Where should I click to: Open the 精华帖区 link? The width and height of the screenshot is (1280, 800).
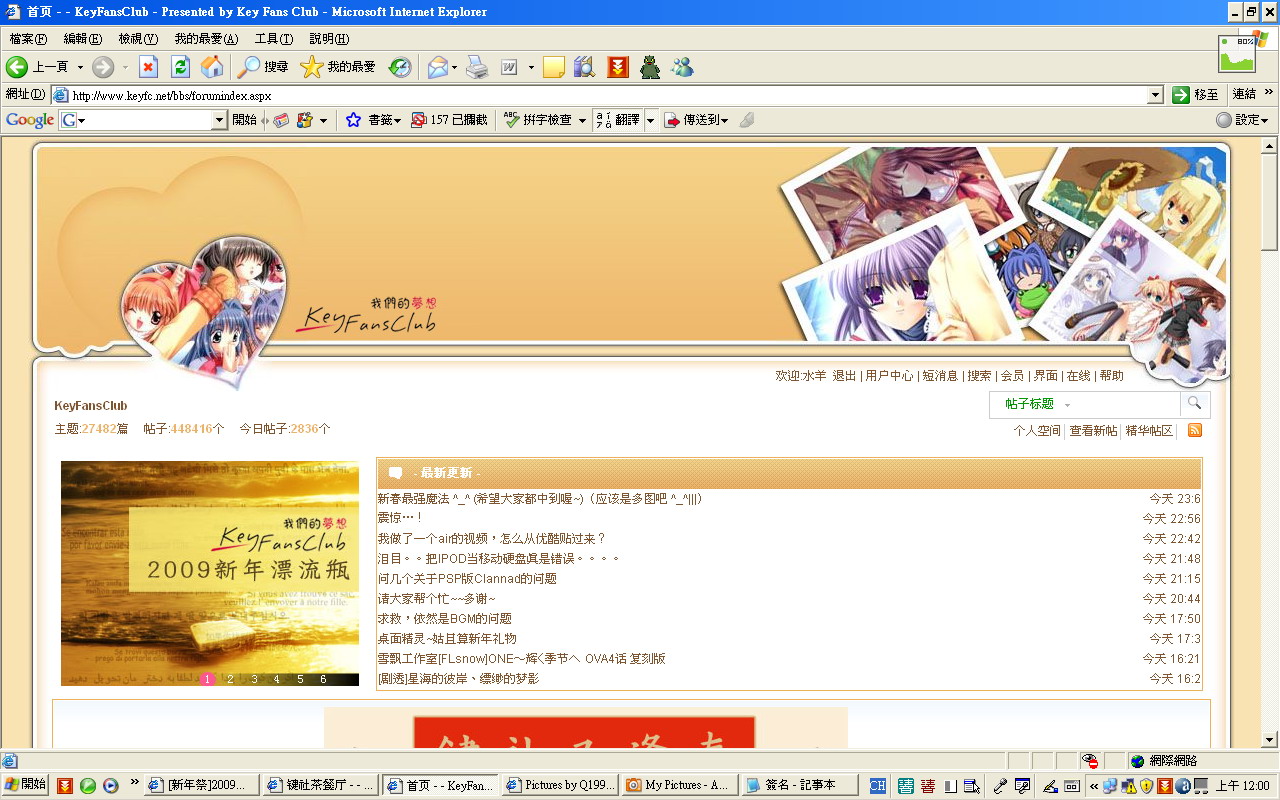(x=1149, y=431)
